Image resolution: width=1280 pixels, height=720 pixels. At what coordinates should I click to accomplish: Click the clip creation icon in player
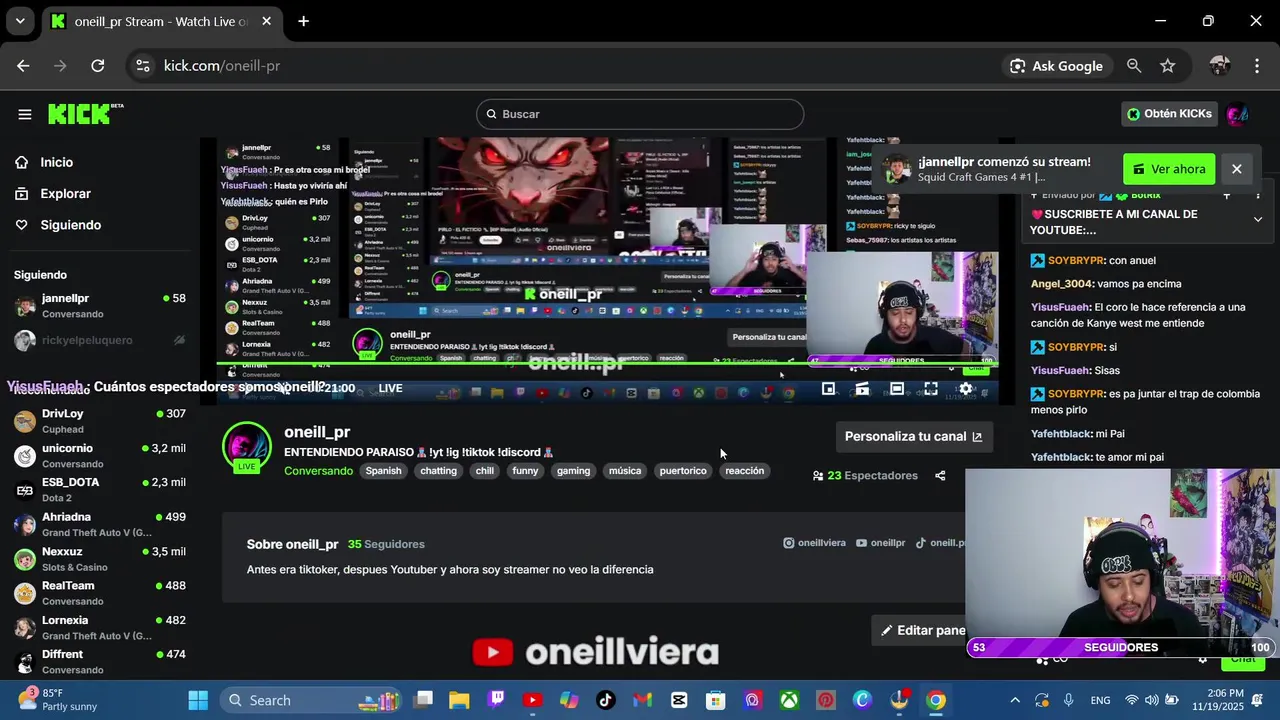tap(862, 388)
